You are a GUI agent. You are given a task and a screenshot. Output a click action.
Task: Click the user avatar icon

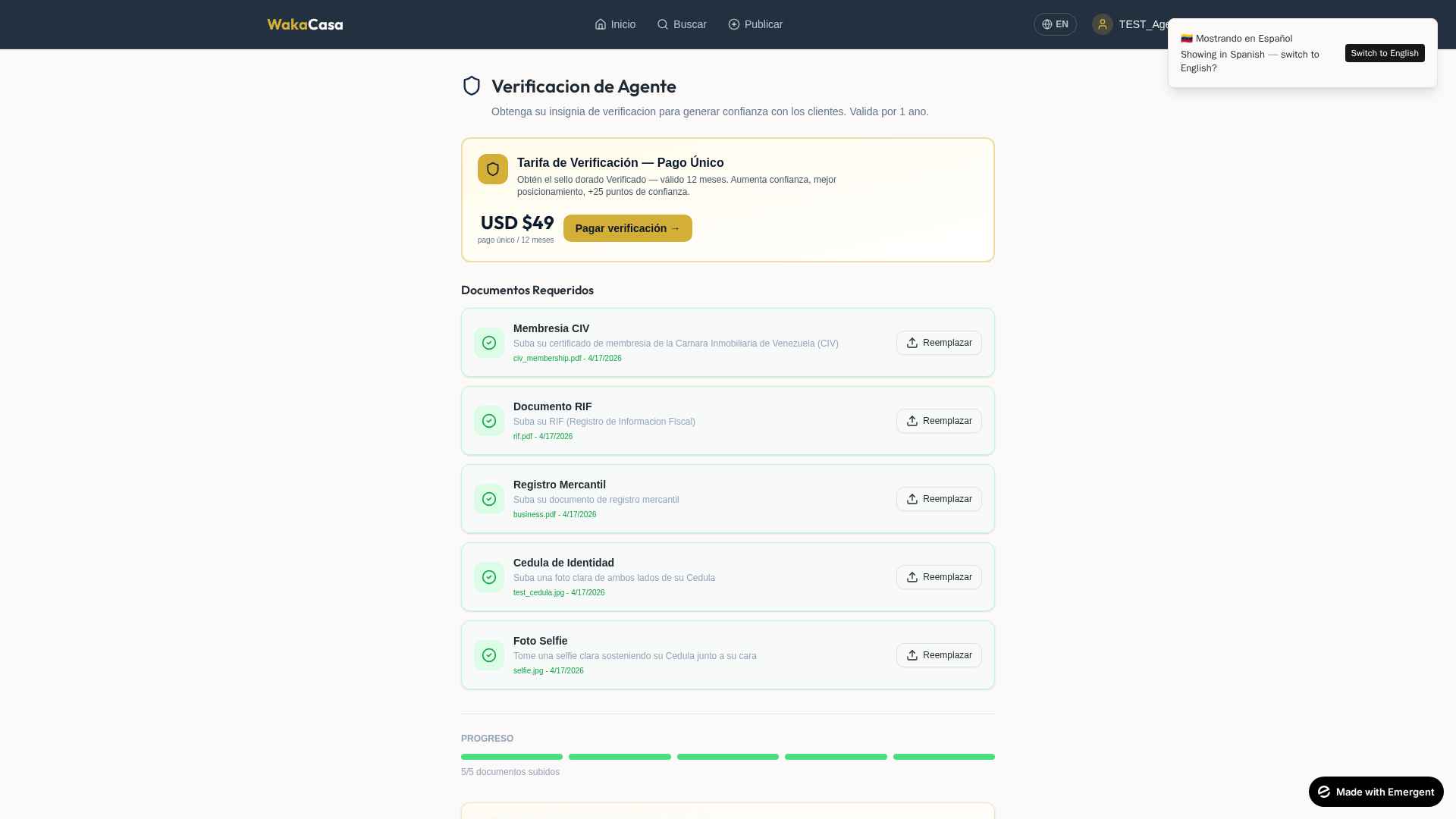[x=1103, y=24]
